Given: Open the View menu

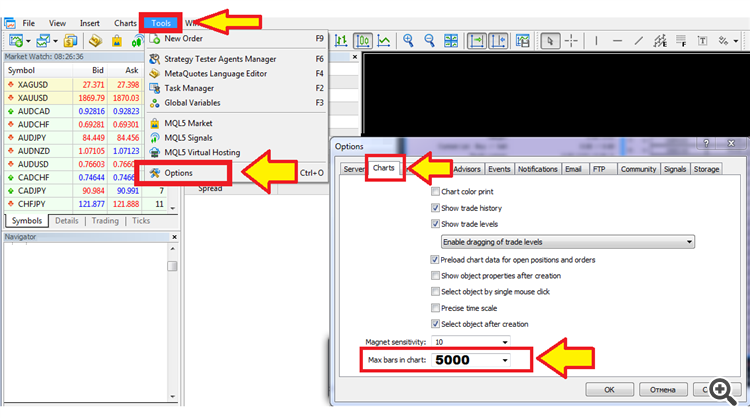Looking at the screenshot, I should [57, 23].
